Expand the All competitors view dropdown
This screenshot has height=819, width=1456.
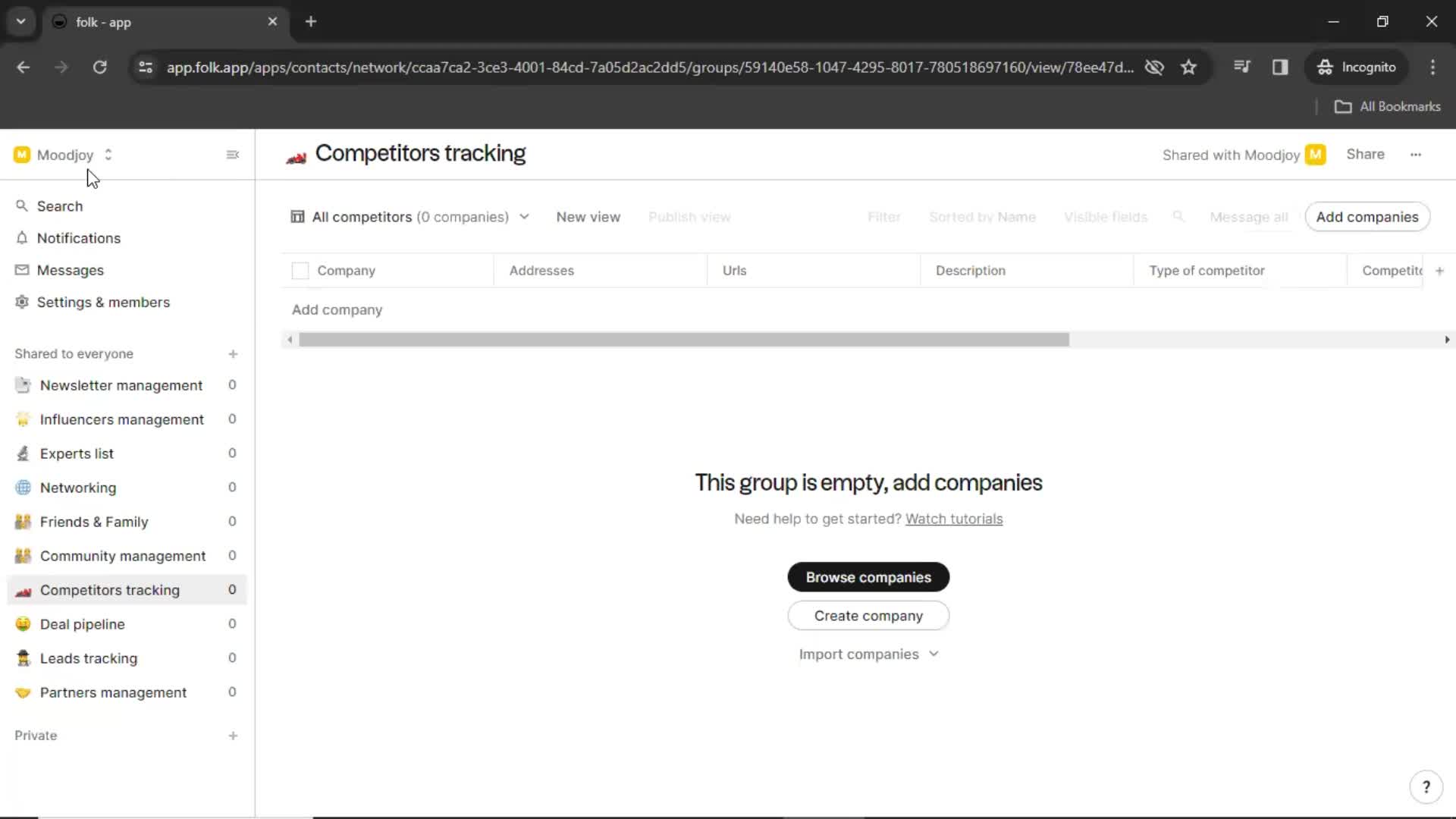coord(524,217)
